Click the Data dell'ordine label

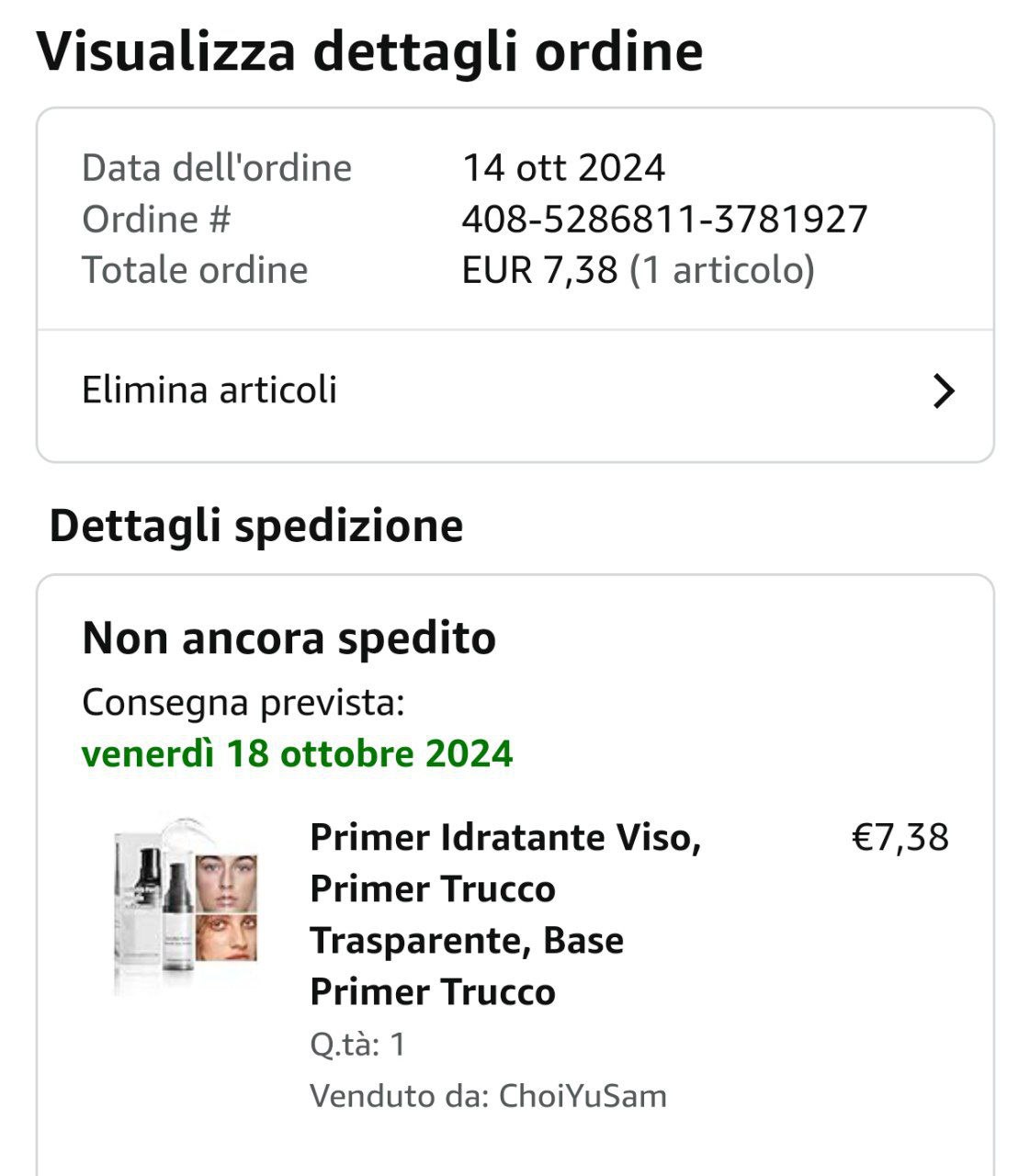click(x=217, y=168)
